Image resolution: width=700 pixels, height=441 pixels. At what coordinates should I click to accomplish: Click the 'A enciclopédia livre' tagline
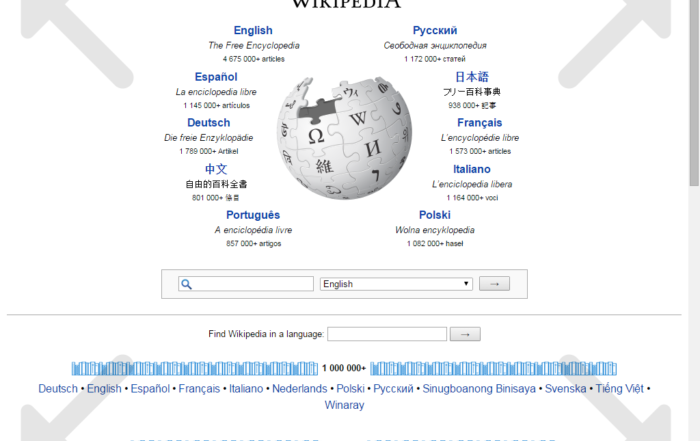click(x=253, y=230)
